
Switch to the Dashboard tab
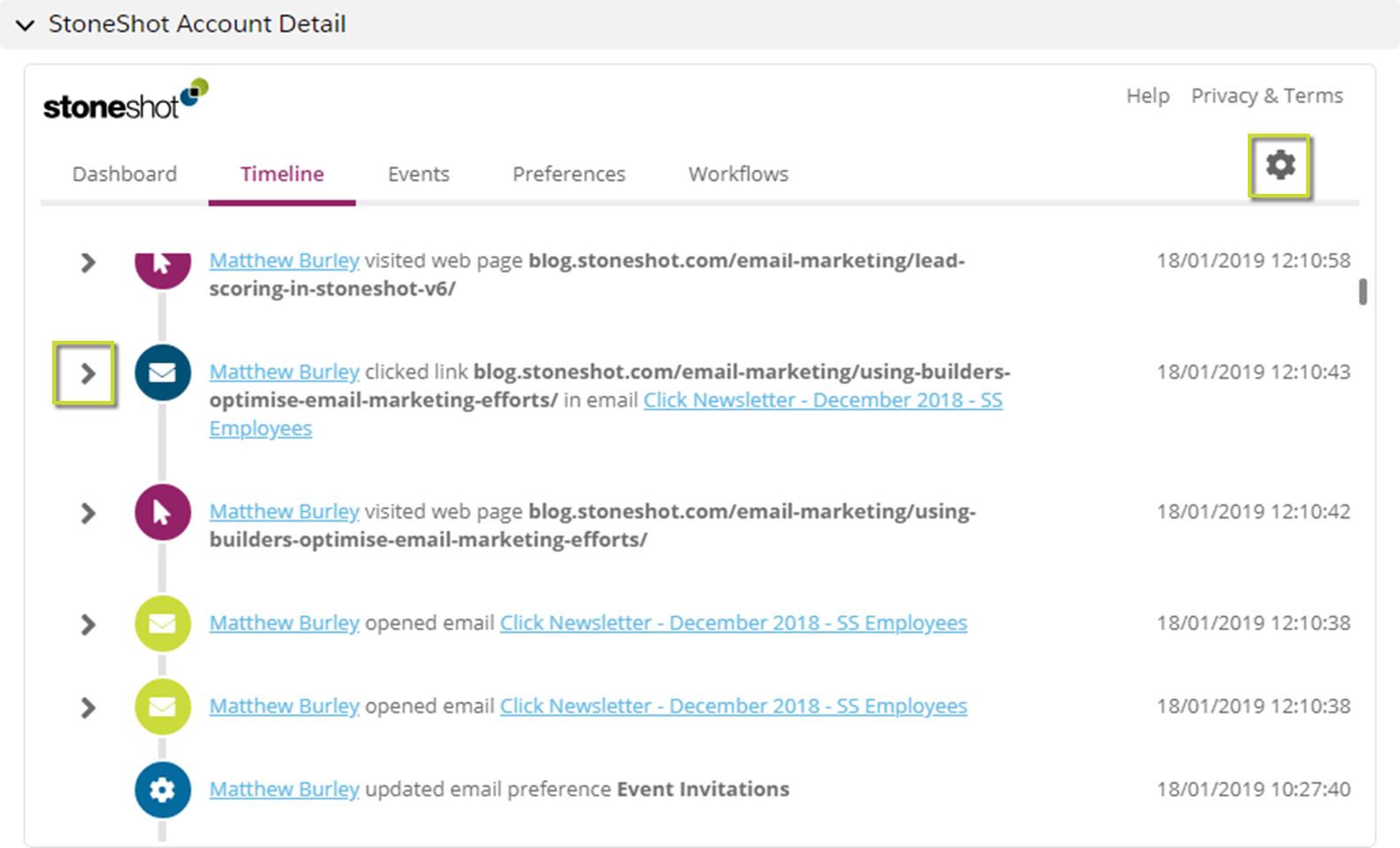pos(125,173)
